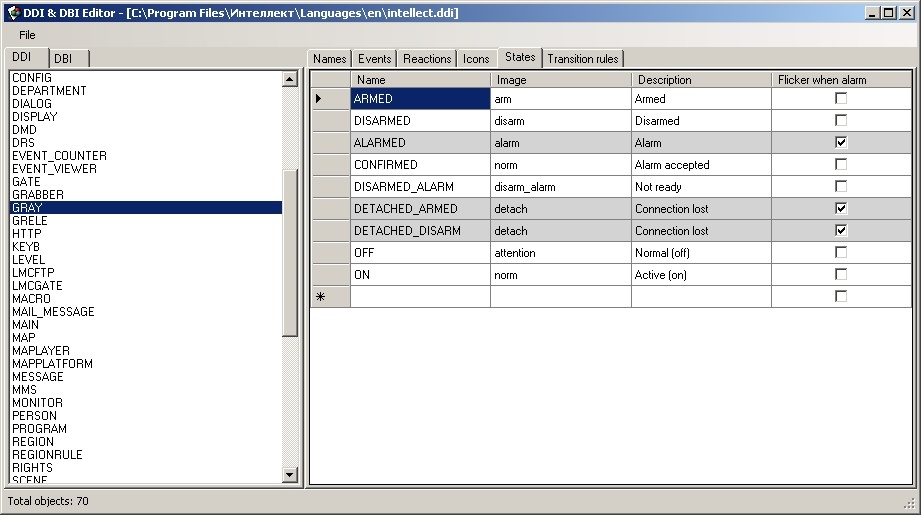This screenshot has height=515, width=921.
Task: Click the window resize grip in status bar
Action: click(x=909, y=502)
